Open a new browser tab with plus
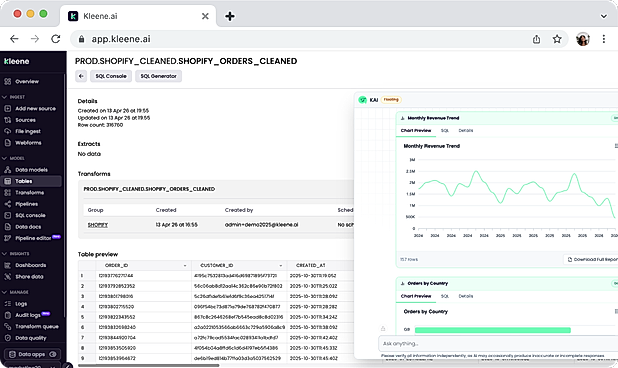The image size is (618, 368). click(x=230, y=16)
